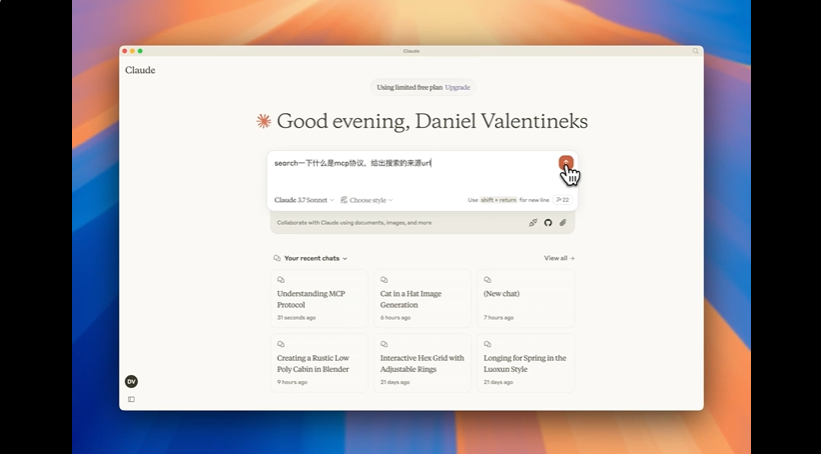The height and width of the screenshot is (454, 821).
Task: Open the Understanding MCP Protocol chat
Action: (319, 298)
